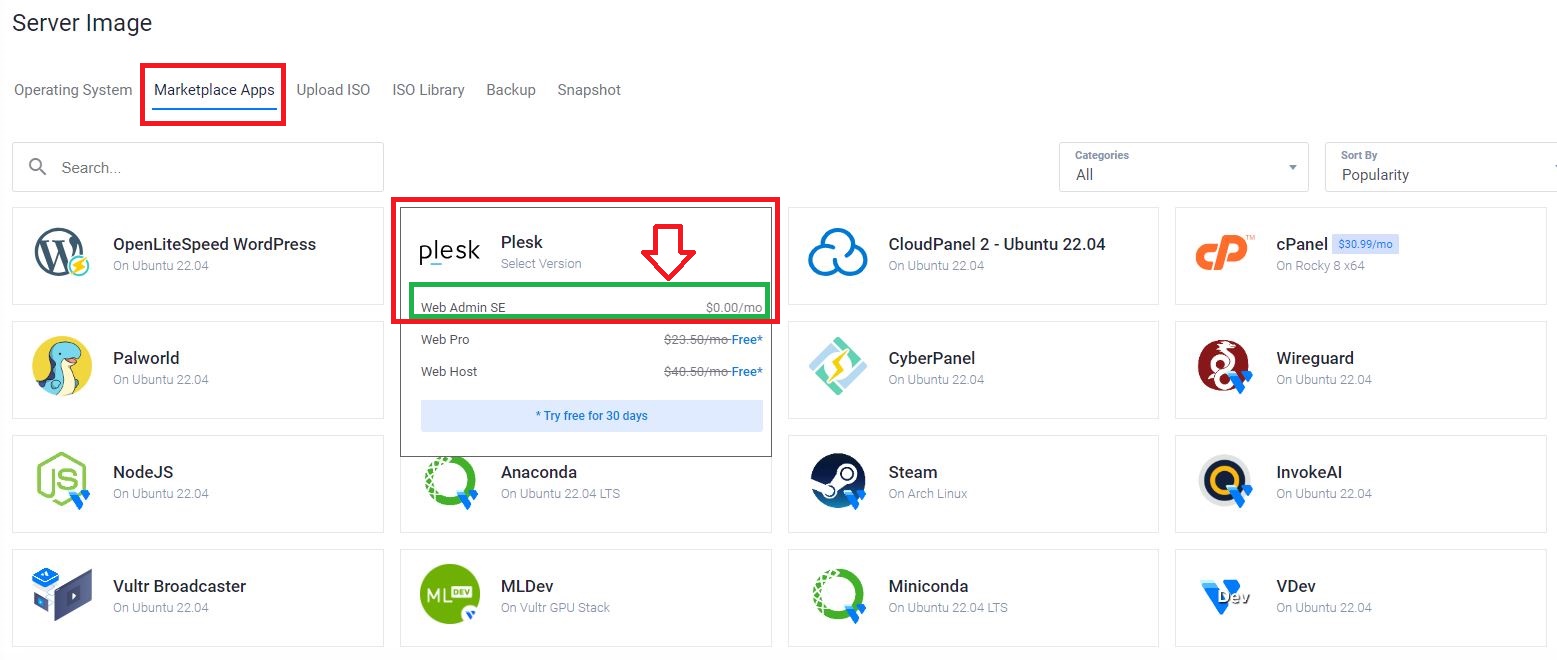1557x660 pixels.
Task: Click the On Vultr GPU Stack subtitle
Action: click(x=555, y=608)
